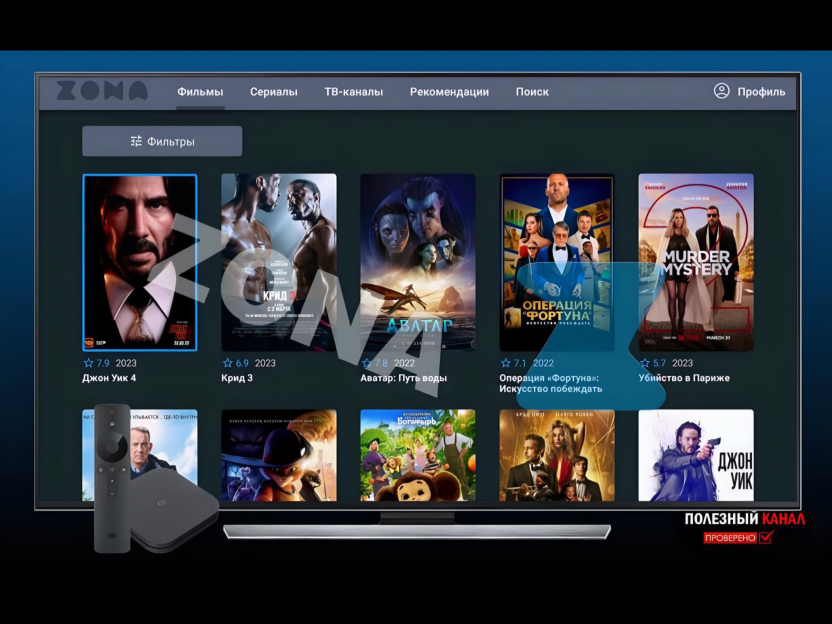This screenshot has height=624, width=832.
Task: Click the star icon beside 6.9 rating
Action: pos(227,363)
